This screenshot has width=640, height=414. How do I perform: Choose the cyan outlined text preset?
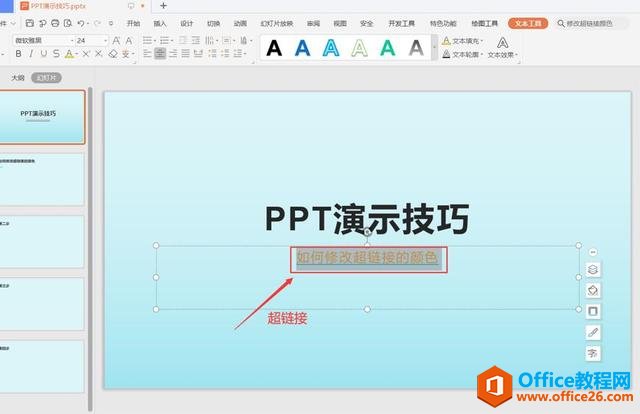coord(331,48)
